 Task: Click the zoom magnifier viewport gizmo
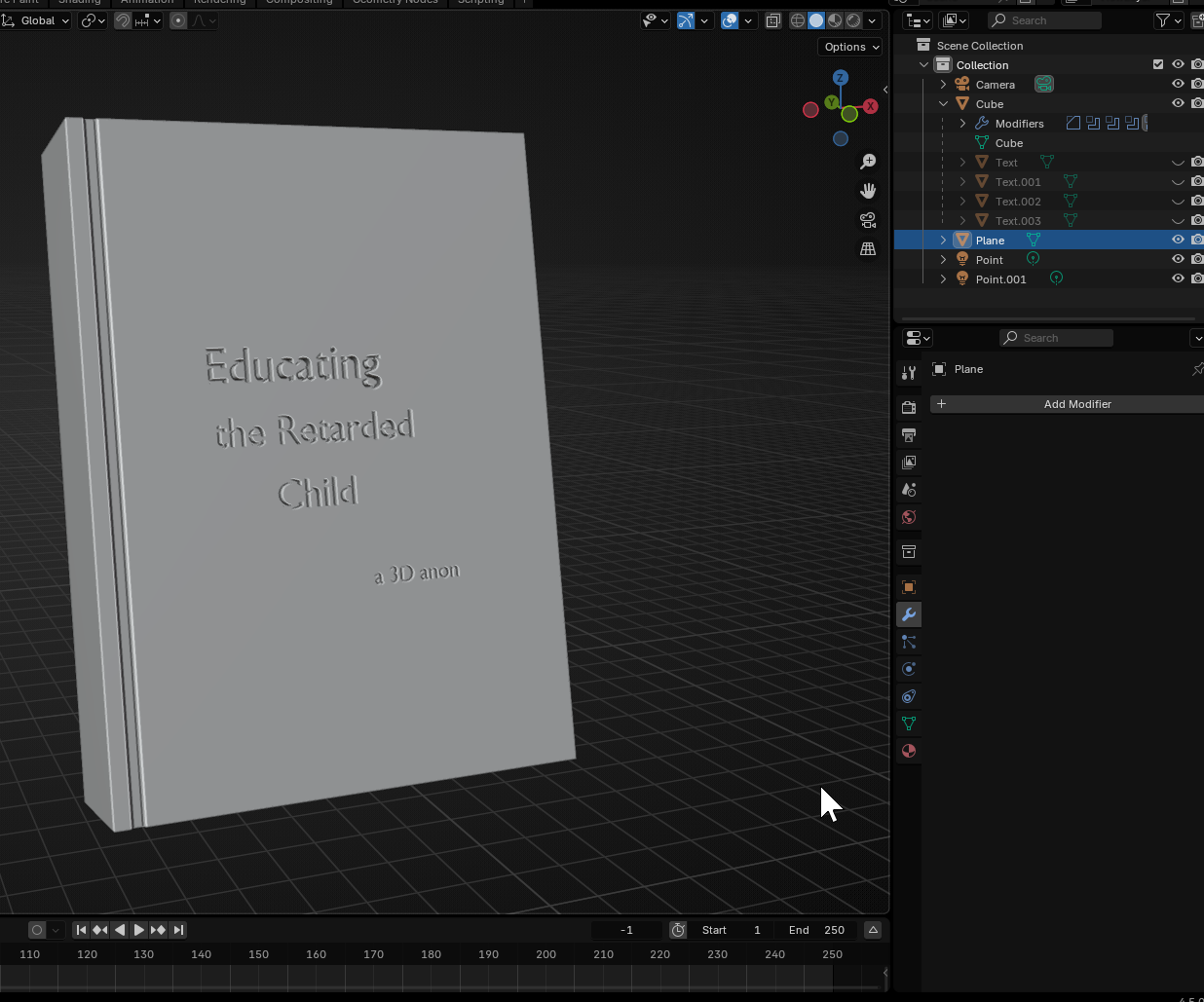(x=868, y=162)
